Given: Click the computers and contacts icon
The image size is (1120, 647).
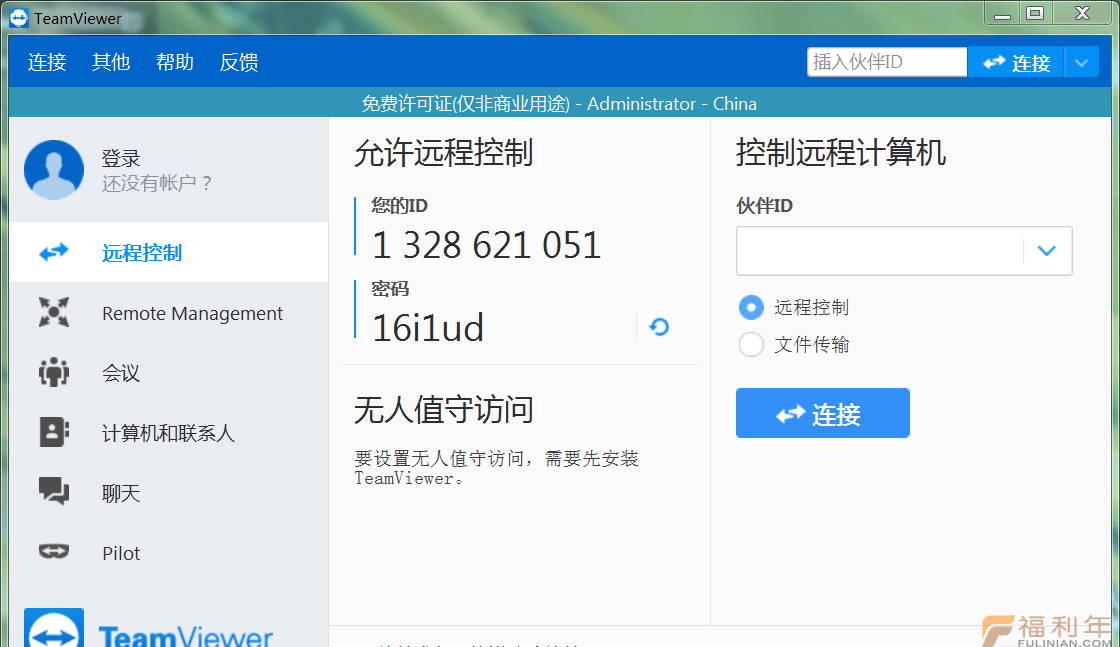Looking at the screenshot, I should coord(54,432).
